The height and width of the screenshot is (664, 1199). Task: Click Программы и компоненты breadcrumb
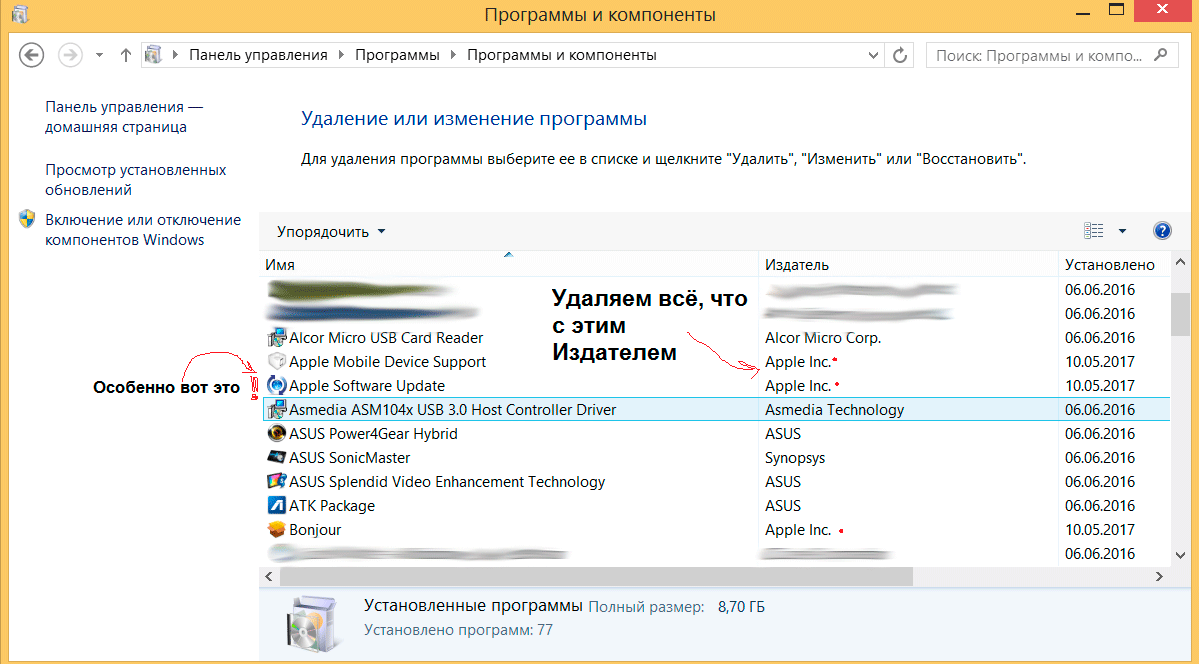pyautogui.click(x=562, y=55)
